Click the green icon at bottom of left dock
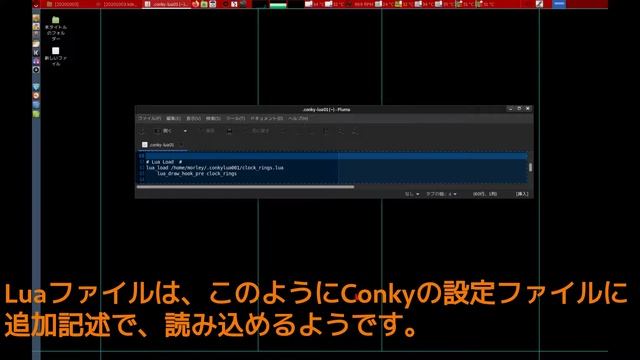640x360 pixels. click(36, 114)
